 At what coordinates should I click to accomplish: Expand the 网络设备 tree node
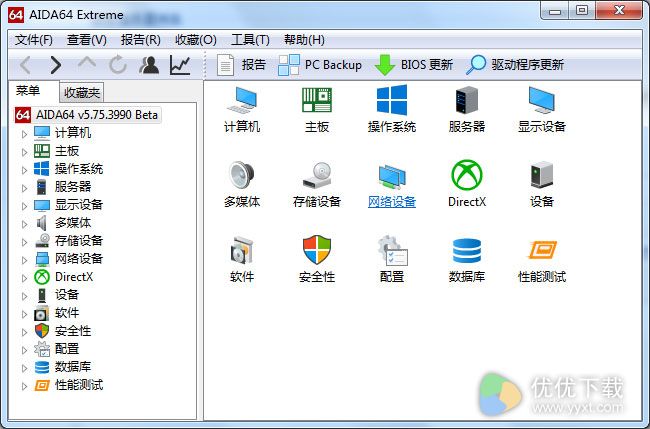pyautogui.click(x=24, y=260)
